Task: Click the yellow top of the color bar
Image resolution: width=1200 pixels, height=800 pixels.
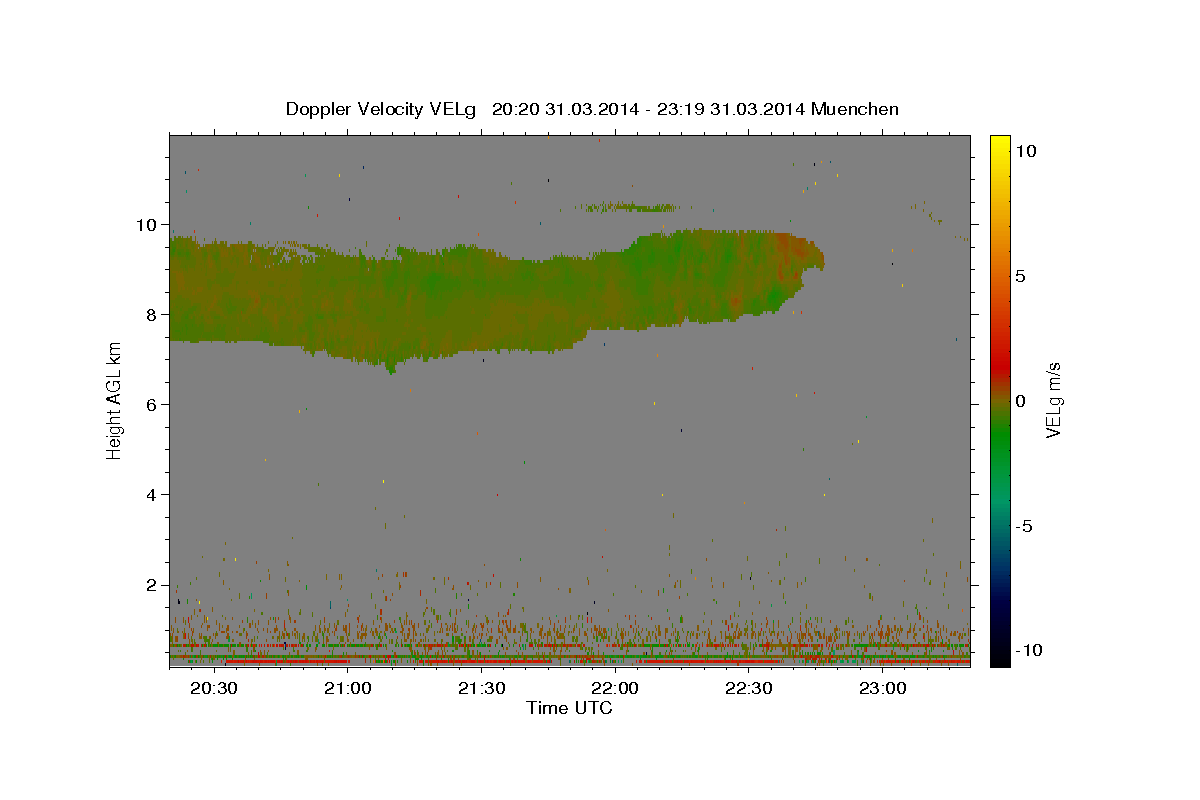Action: pyautogui.click(x=999, y=145)
